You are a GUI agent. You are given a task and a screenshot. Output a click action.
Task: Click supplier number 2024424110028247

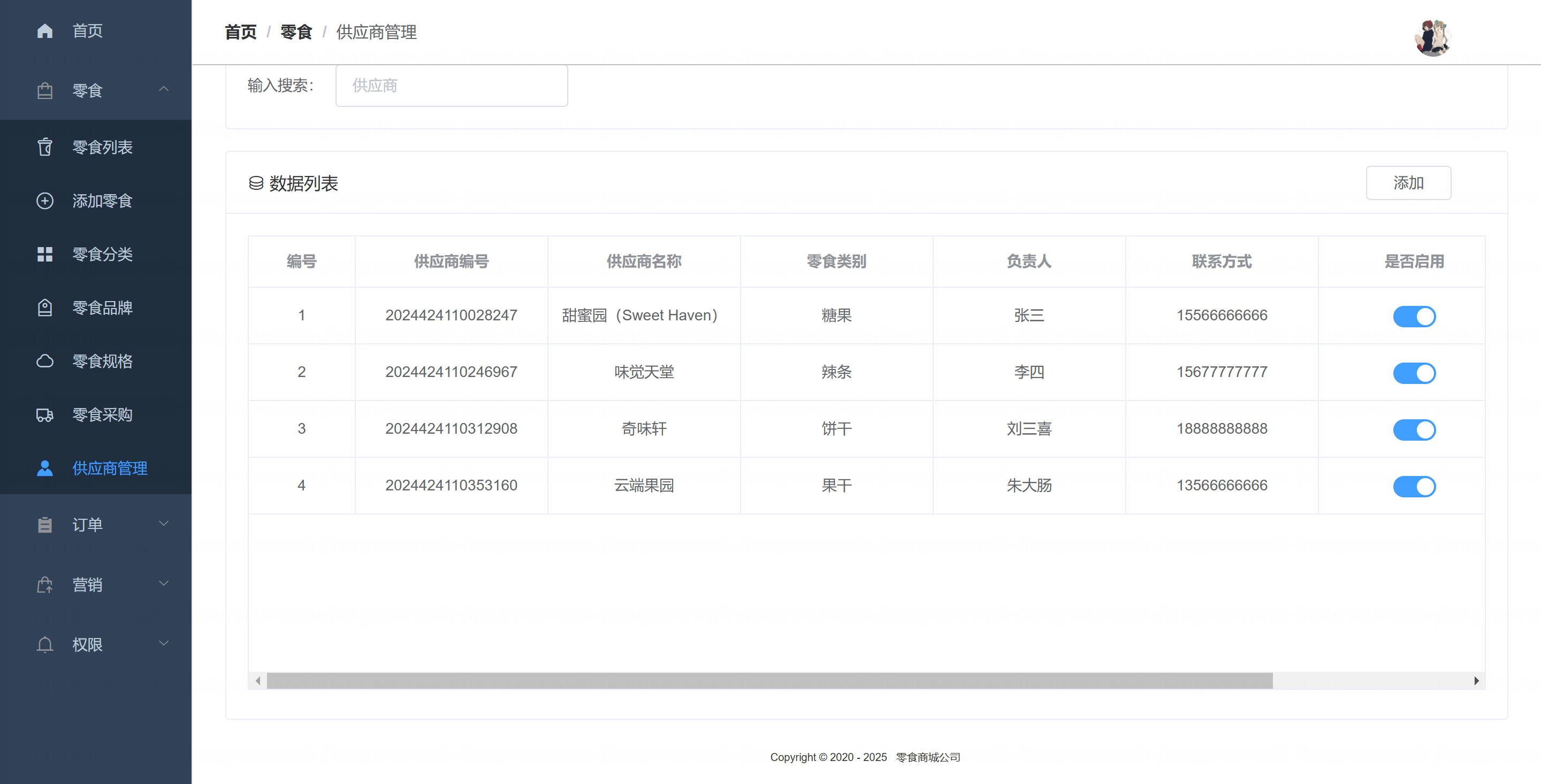451,315
